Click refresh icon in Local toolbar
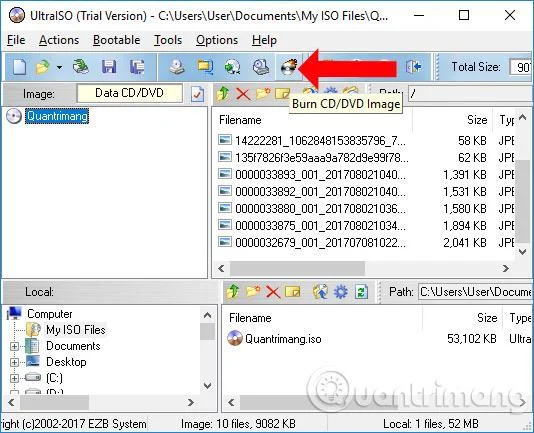This screenshot has width=534, height=433. pos(361,292)
